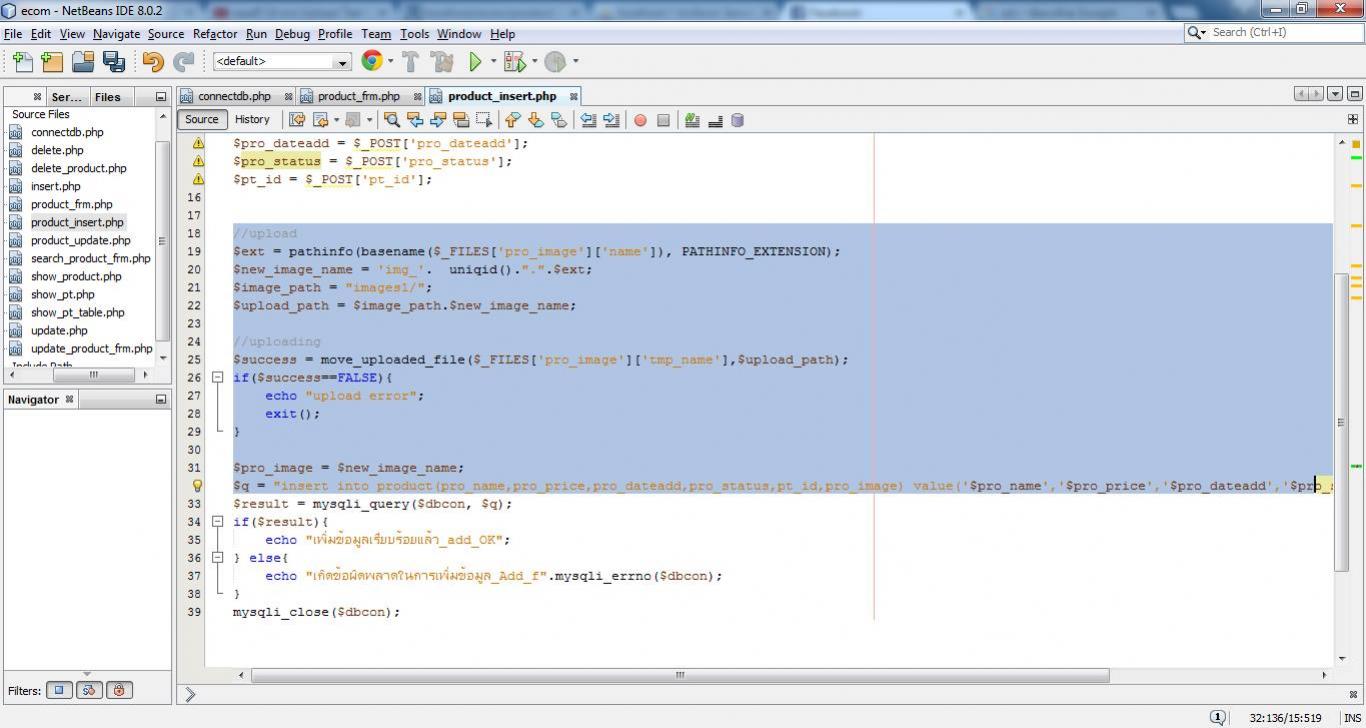
Task: Toggle the second Navigator filter button
Action: click(x=89, y=690)
